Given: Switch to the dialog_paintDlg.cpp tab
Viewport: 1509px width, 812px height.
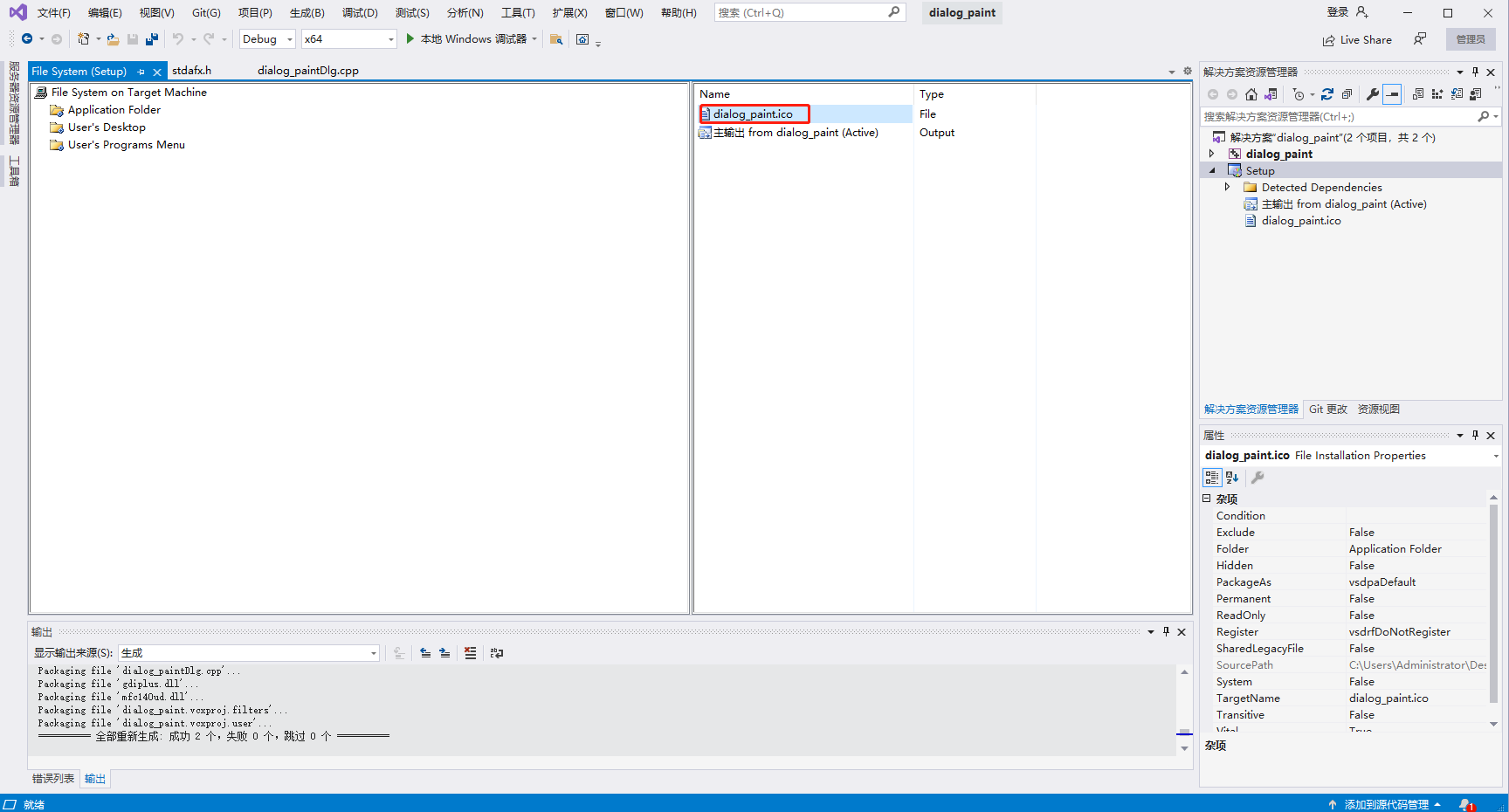Looking at the screenshot, I should point(308,71).
